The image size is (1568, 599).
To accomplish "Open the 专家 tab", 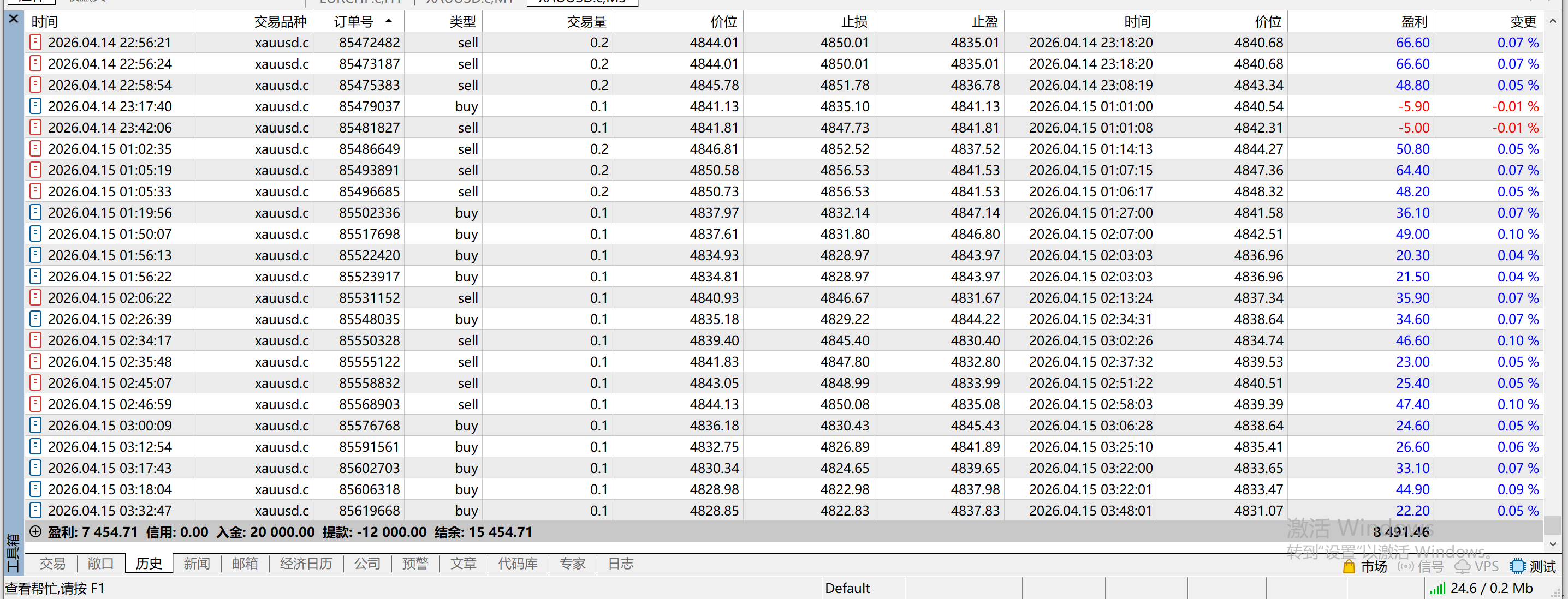I will (x=573, y=564).
